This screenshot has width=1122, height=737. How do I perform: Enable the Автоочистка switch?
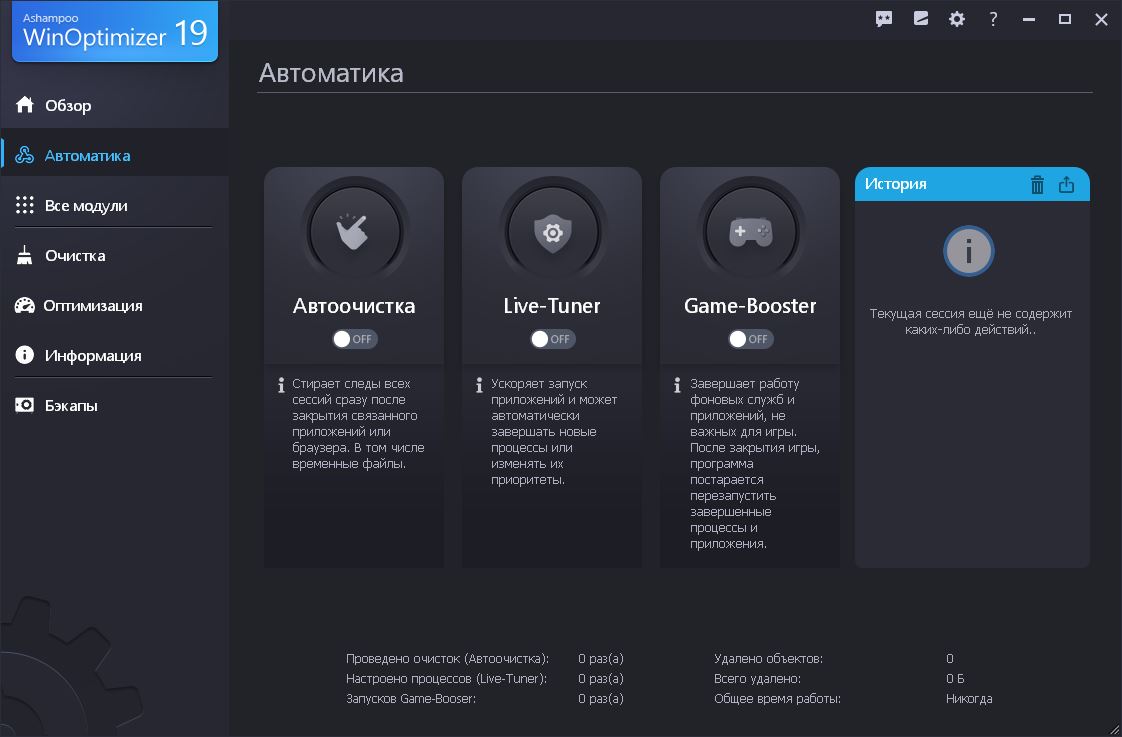[354, 339]
